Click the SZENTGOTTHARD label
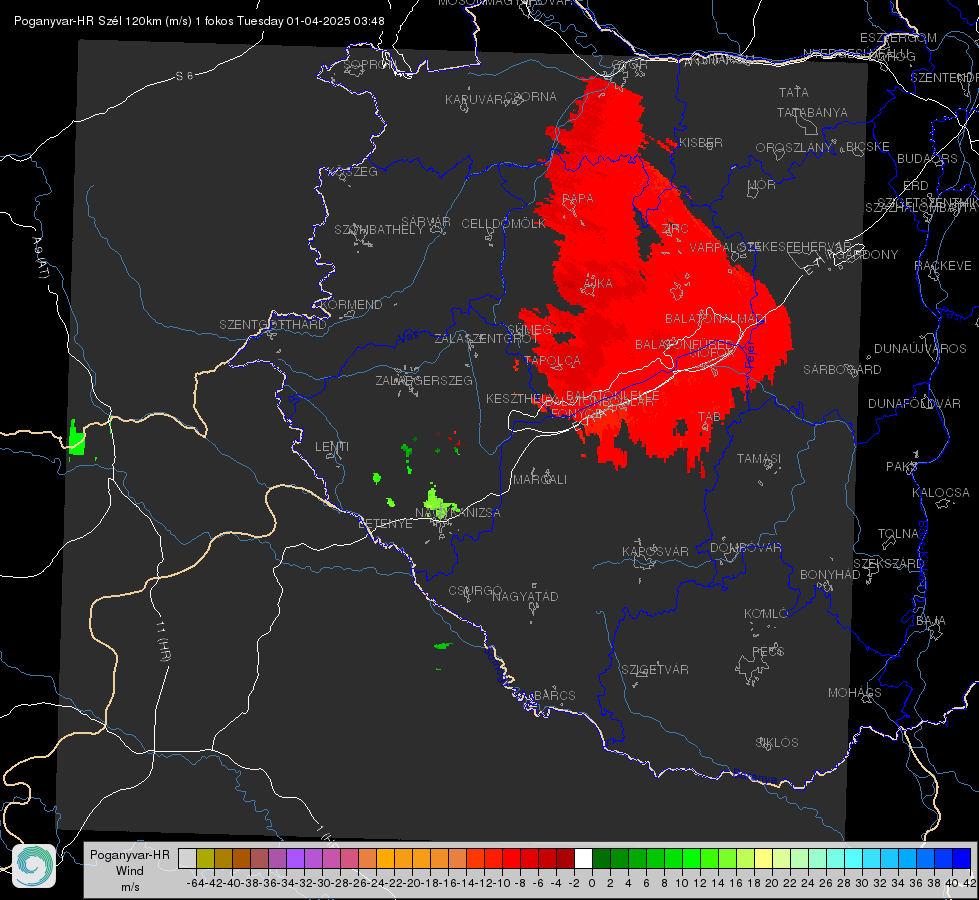The width and height of the screenshot is (979, 900). [x=273, y=324]
